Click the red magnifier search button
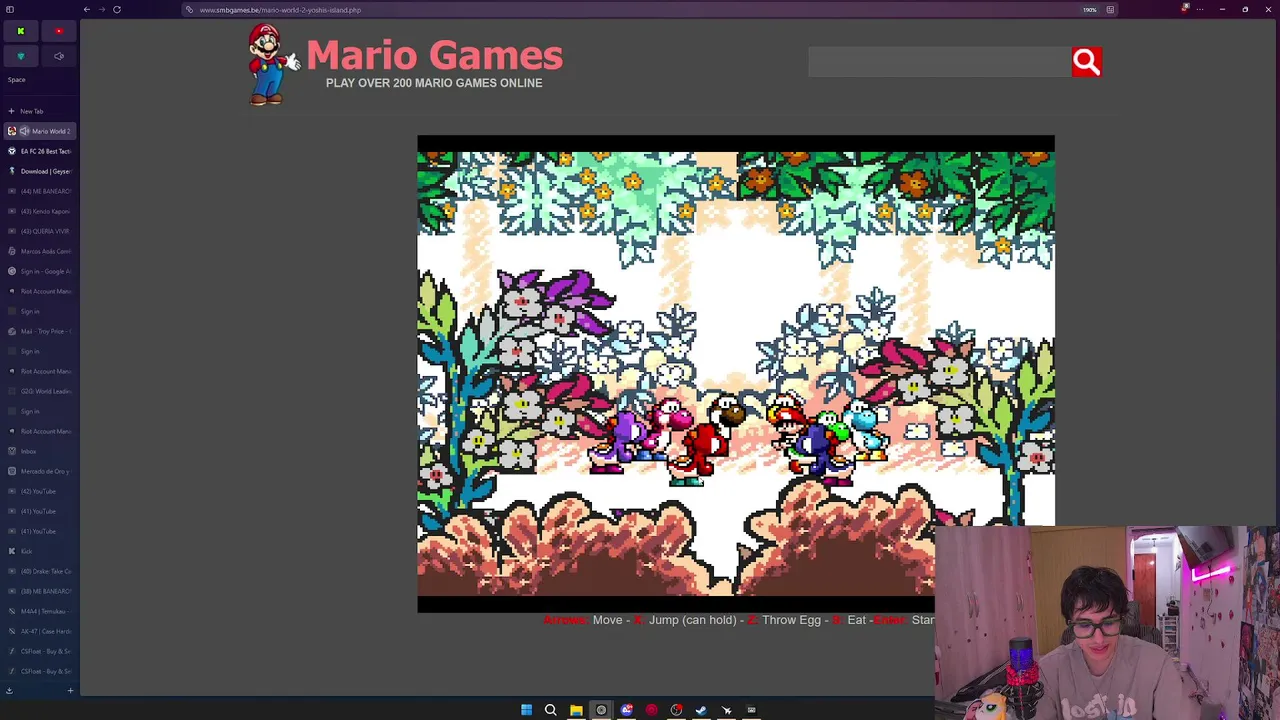The height and width of the screenshot is (720, 1280). (1086, 62)
